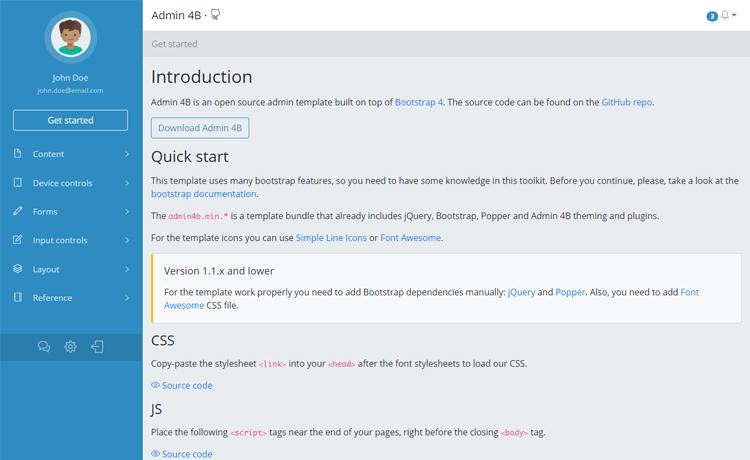Image resolution: width=750 pixels, height=460 pixels.
Task: Expand the Input controls submenu
Action: pyautogui.click(x=127, y=240)
